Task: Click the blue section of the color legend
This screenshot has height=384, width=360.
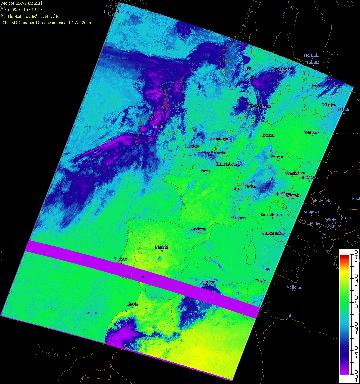Action: [344, 337]
